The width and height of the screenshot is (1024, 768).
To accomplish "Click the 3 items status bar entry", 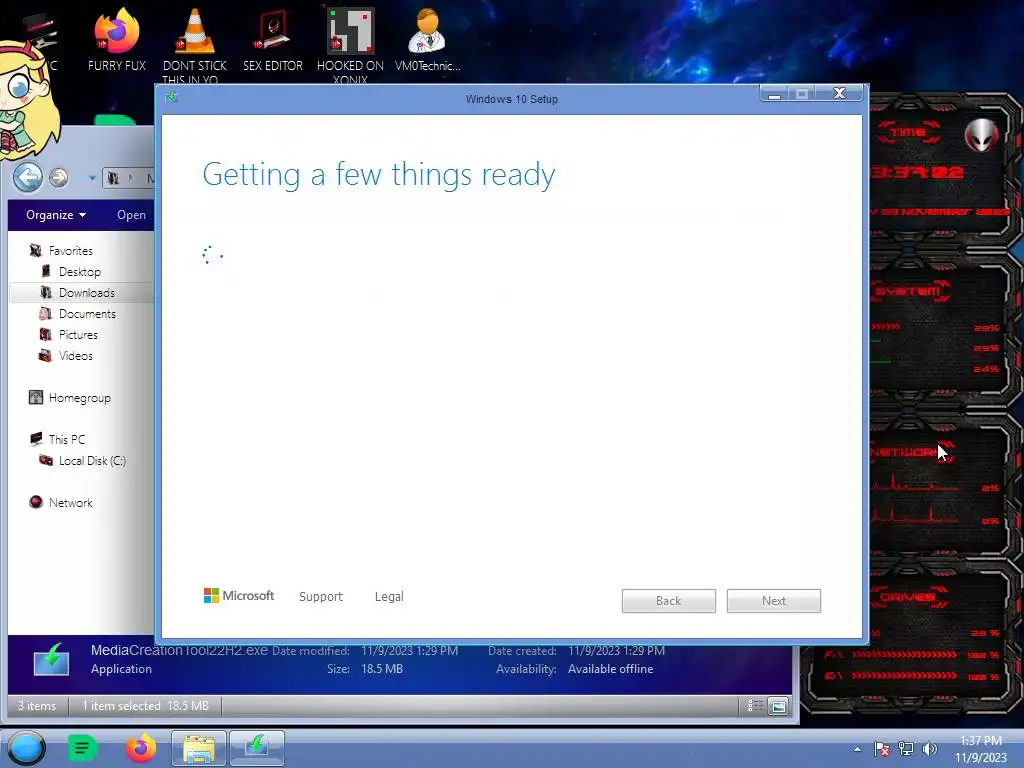I will coord(37,706).
